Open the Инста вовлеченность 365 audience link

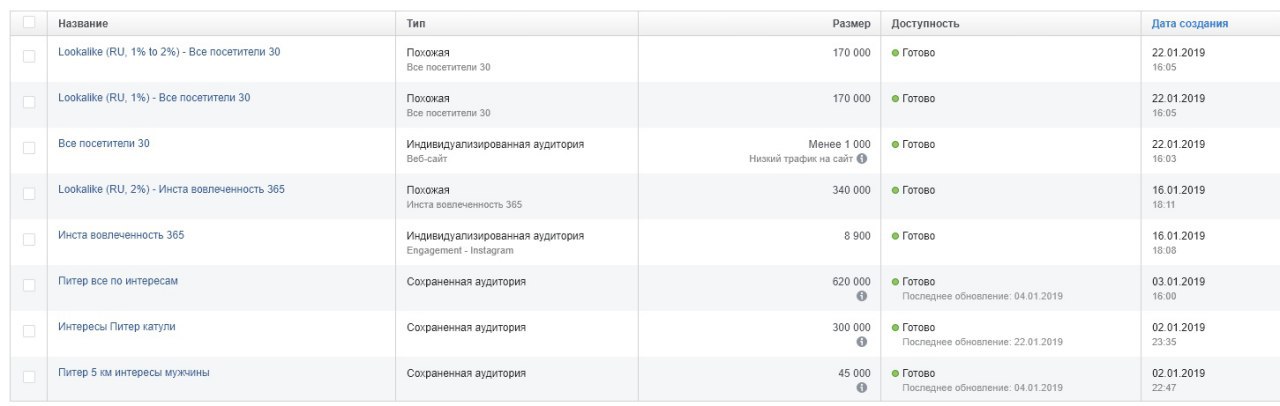pos(121,235)
